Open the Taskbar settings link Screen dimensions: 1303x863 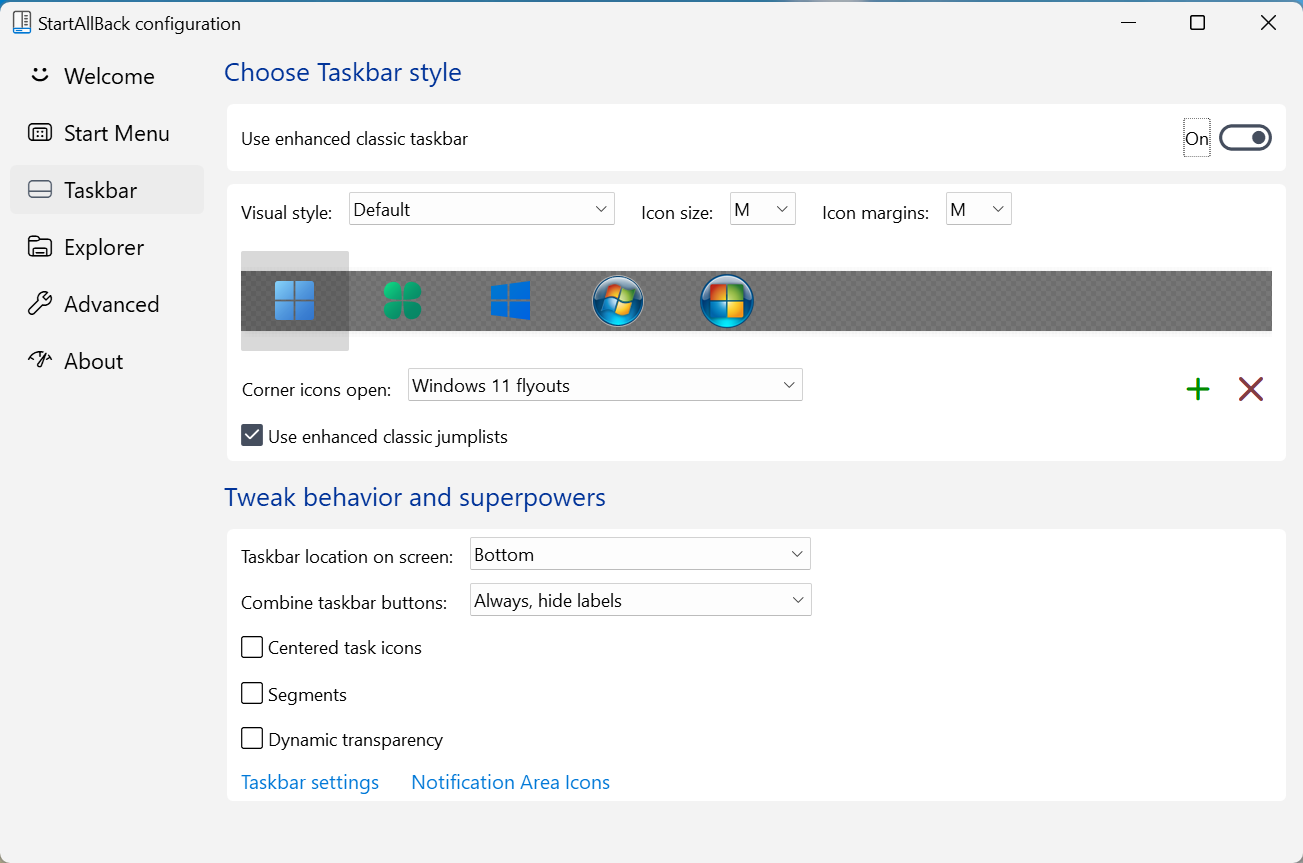coord(310,782)
